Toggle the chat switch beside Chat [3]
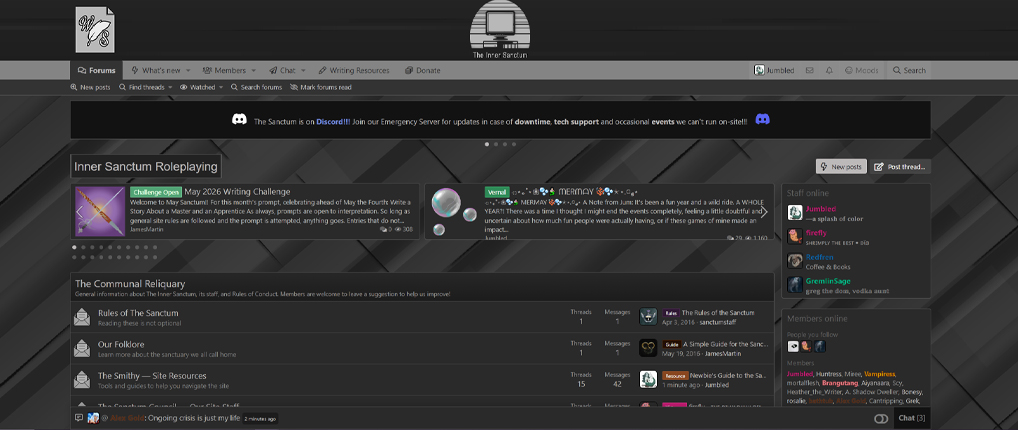 click(881, 418)
